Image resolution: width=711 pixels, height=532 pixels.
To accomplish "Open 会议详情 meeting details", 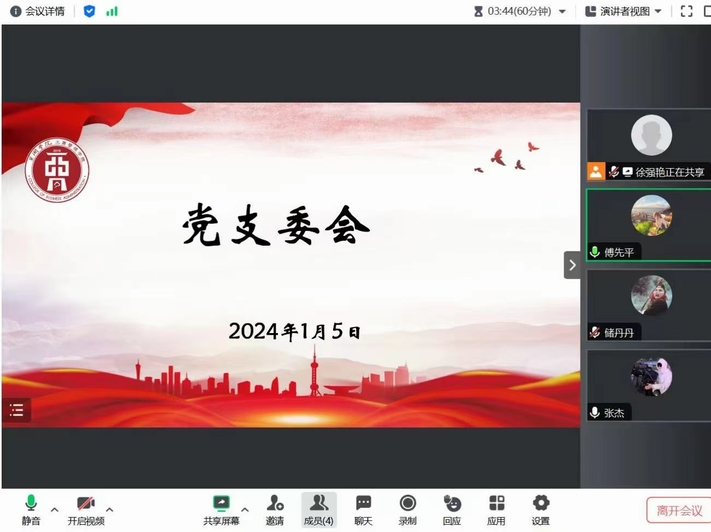I will tap(38, 11).
